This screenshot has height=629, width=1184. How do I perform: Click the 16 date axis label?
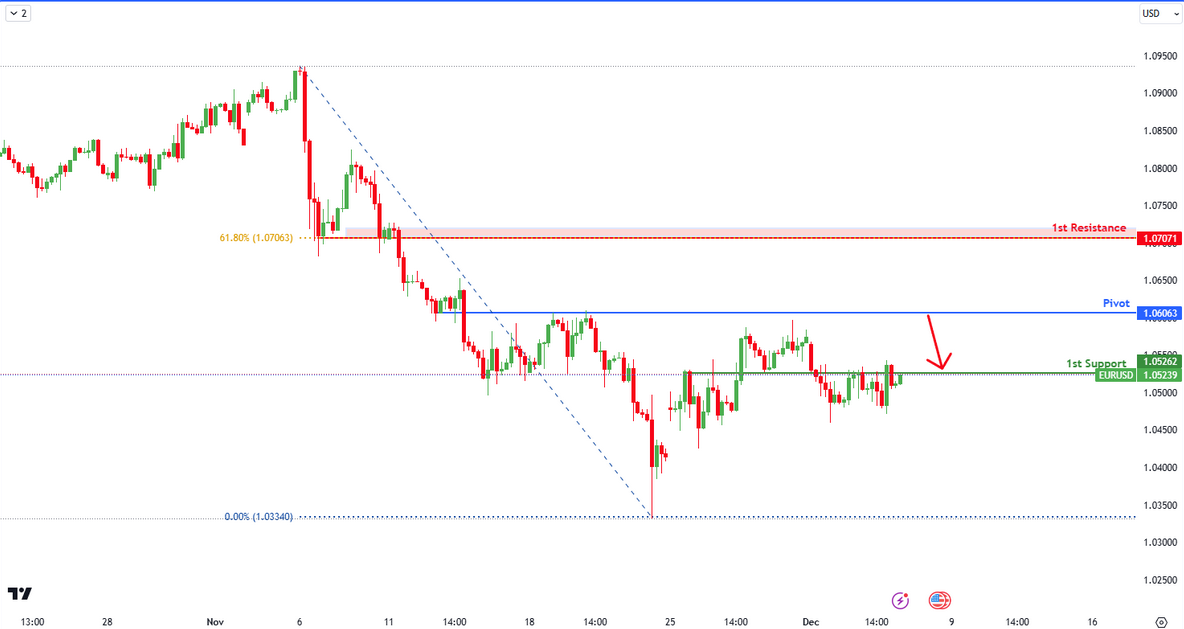coord(1093,622)
